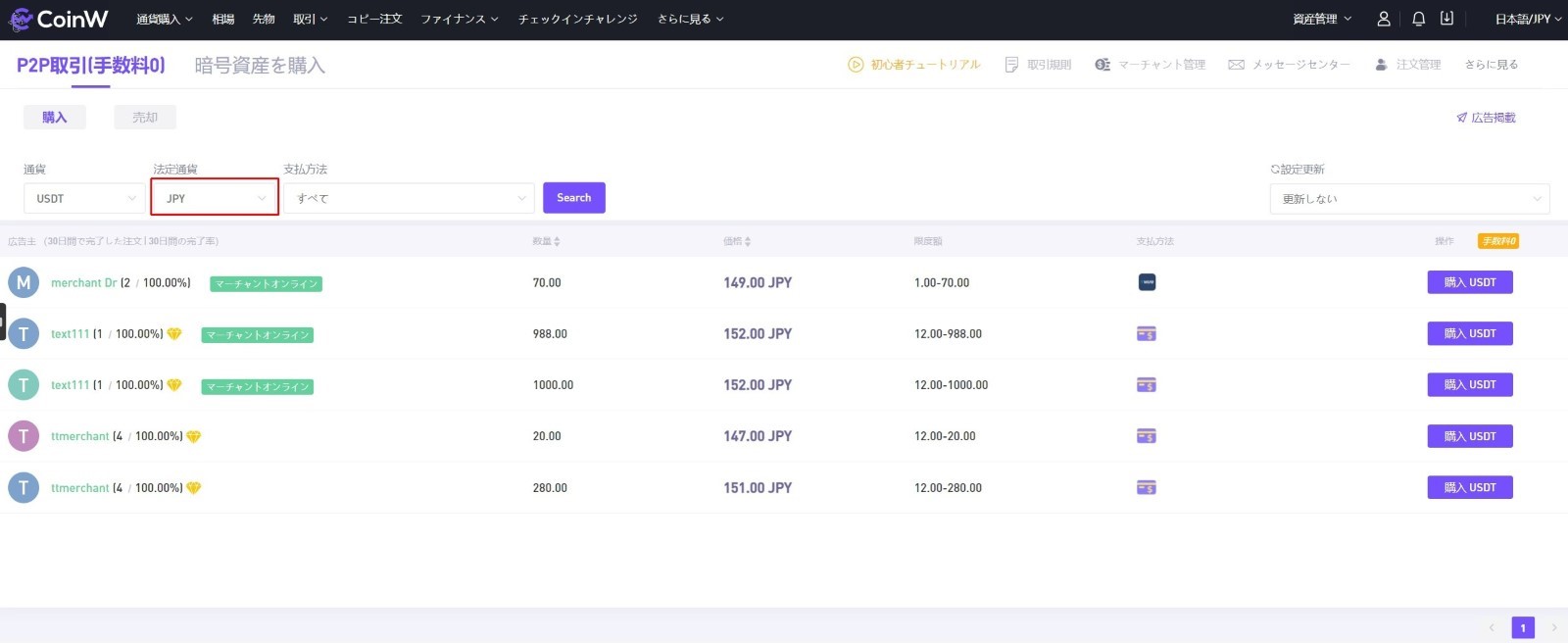Expand the 資産管理 menu

click(1322, 19)
